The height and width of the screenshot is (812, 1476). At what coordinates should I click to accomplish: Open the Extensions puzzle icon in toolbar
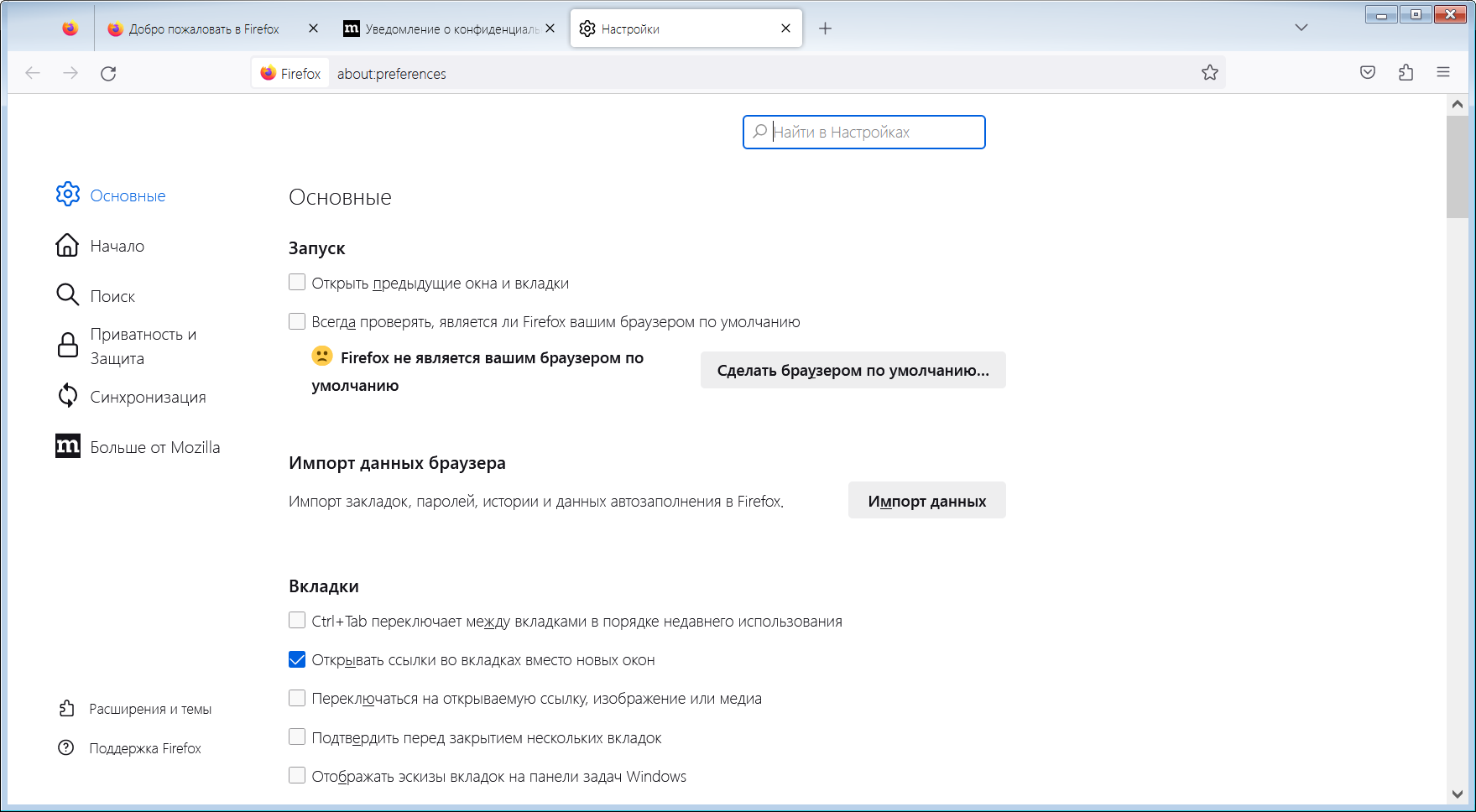[x=1406, y=73]
